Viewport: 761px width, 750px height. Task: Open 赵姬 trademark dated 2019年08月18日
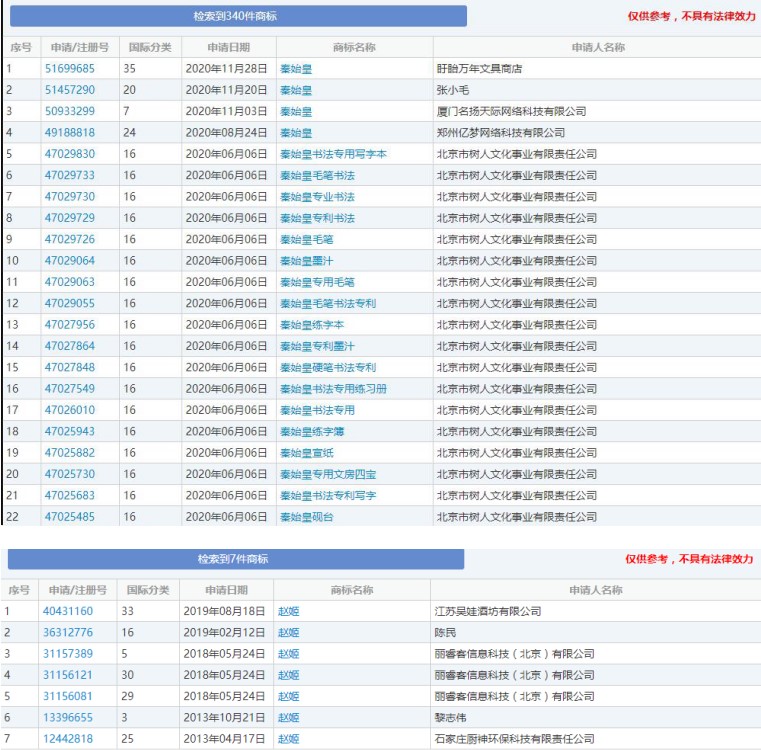click(288, 612)
